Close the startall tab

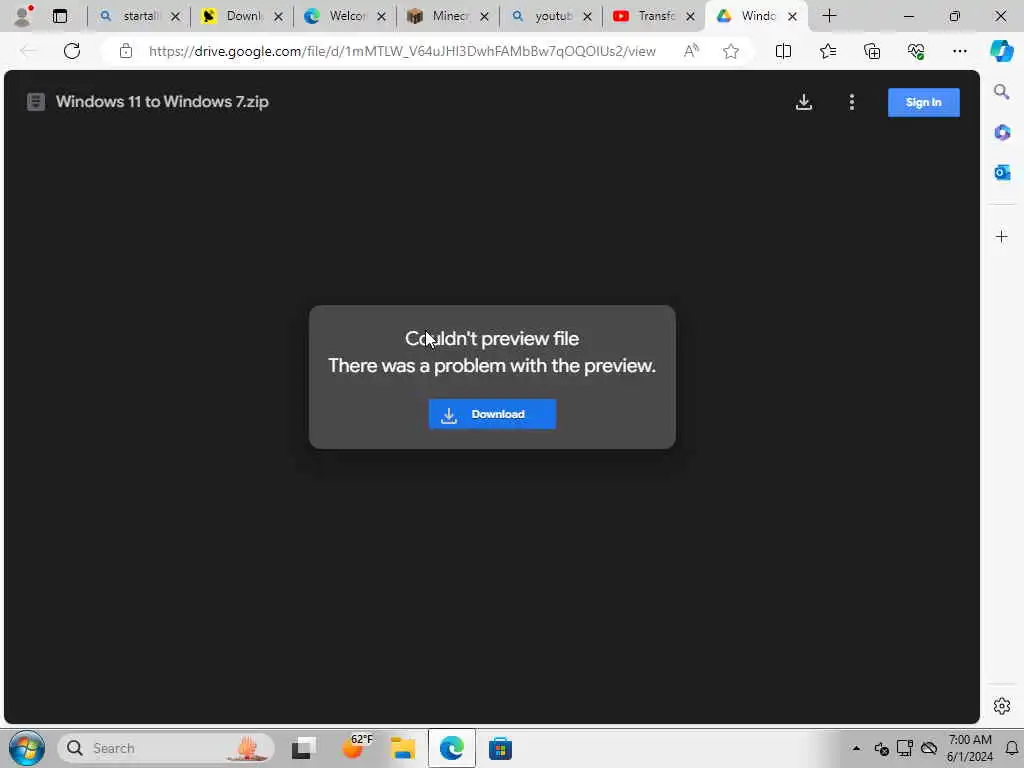point(175,16)
